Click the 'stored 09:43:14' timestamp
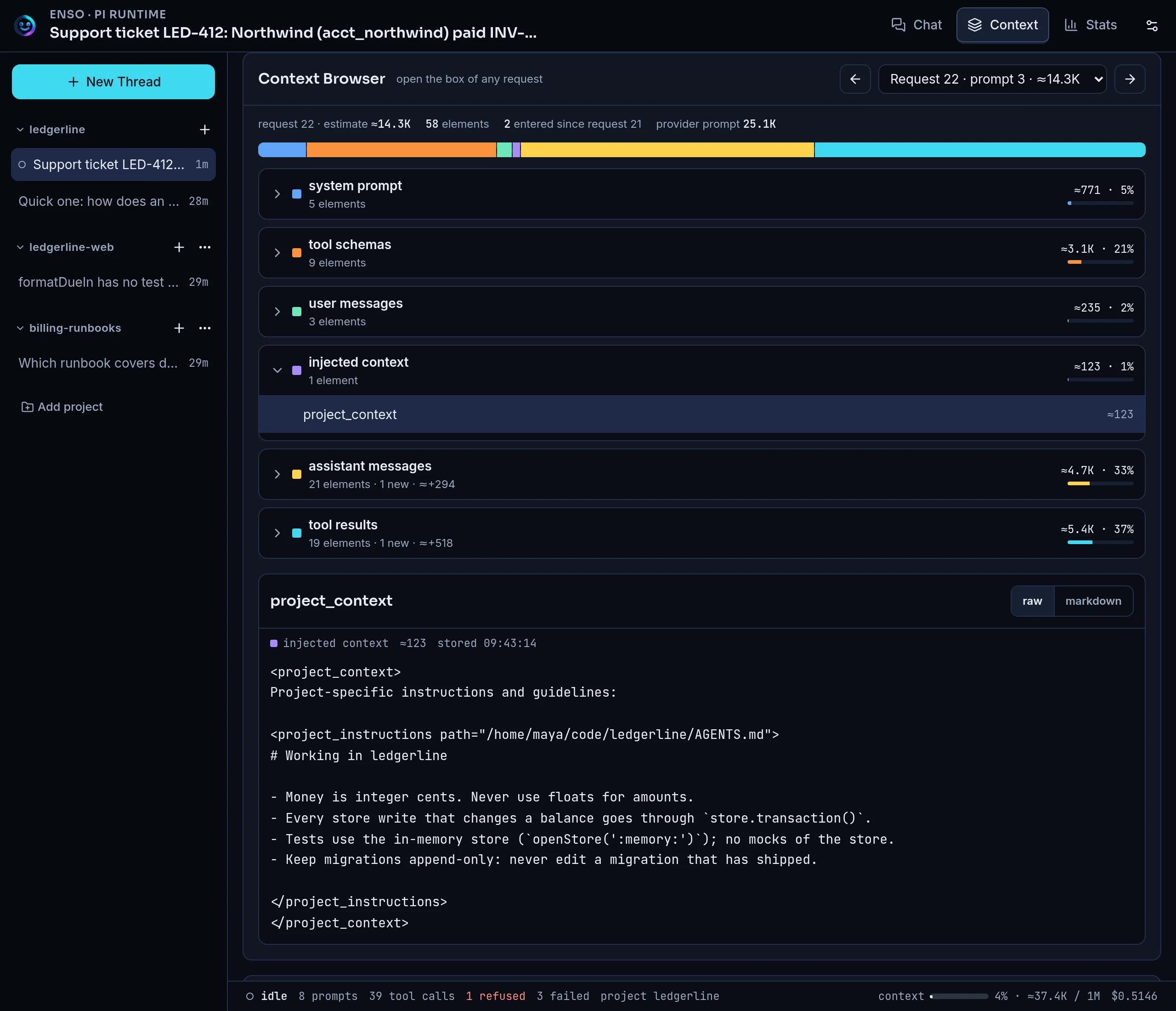 (486, 643)
